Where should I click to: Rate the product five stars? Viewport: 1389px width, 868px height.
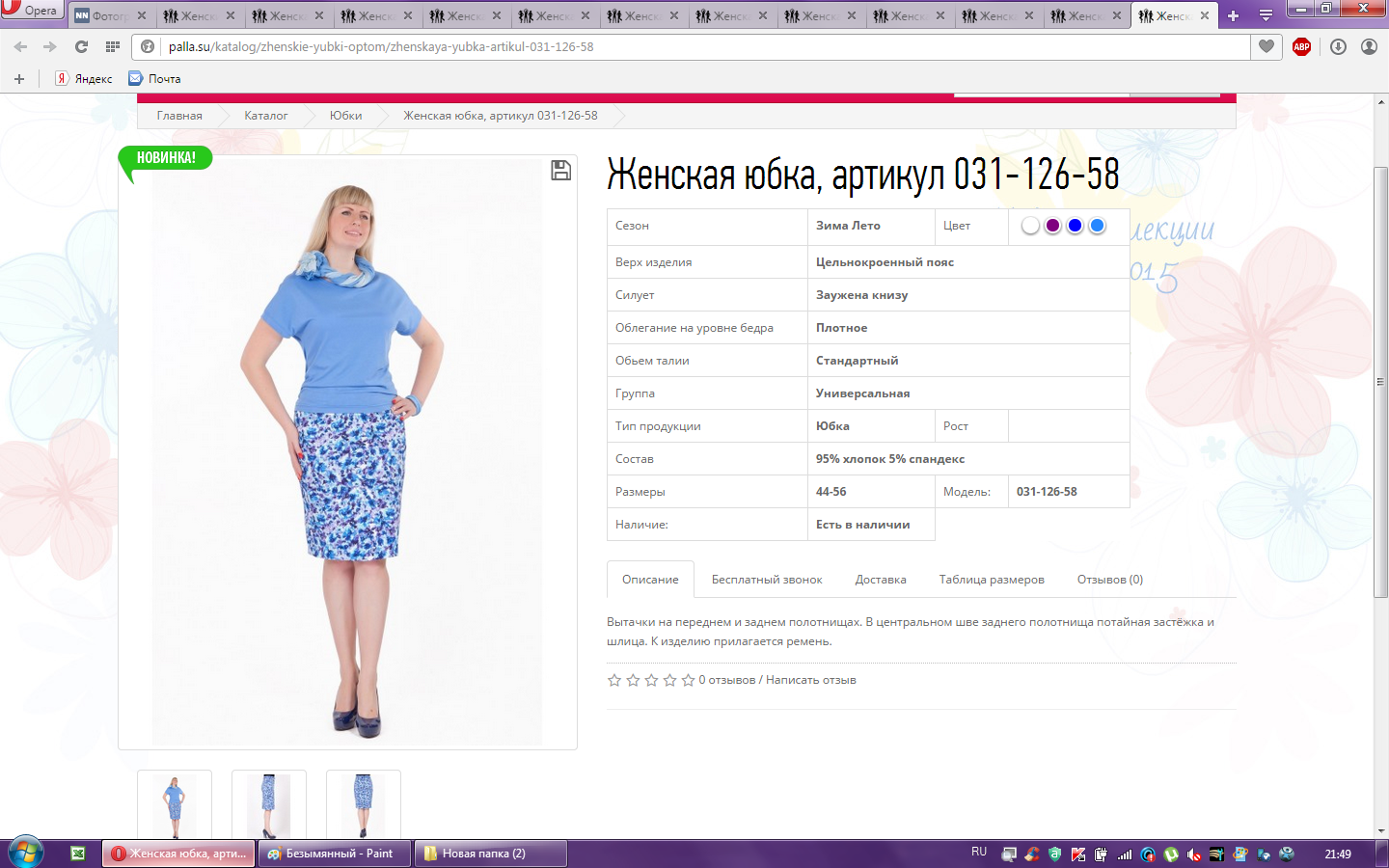point(688,680)
